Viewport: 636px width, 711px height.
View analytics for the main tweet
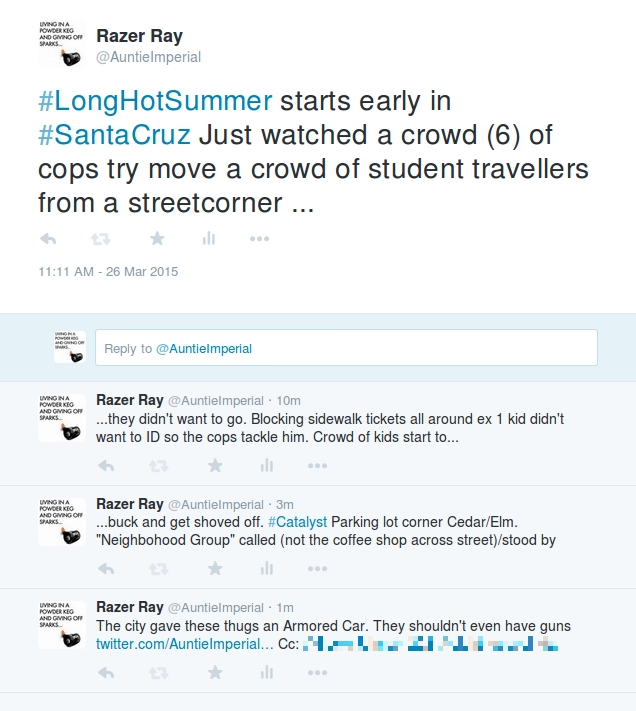coord(209,239)
